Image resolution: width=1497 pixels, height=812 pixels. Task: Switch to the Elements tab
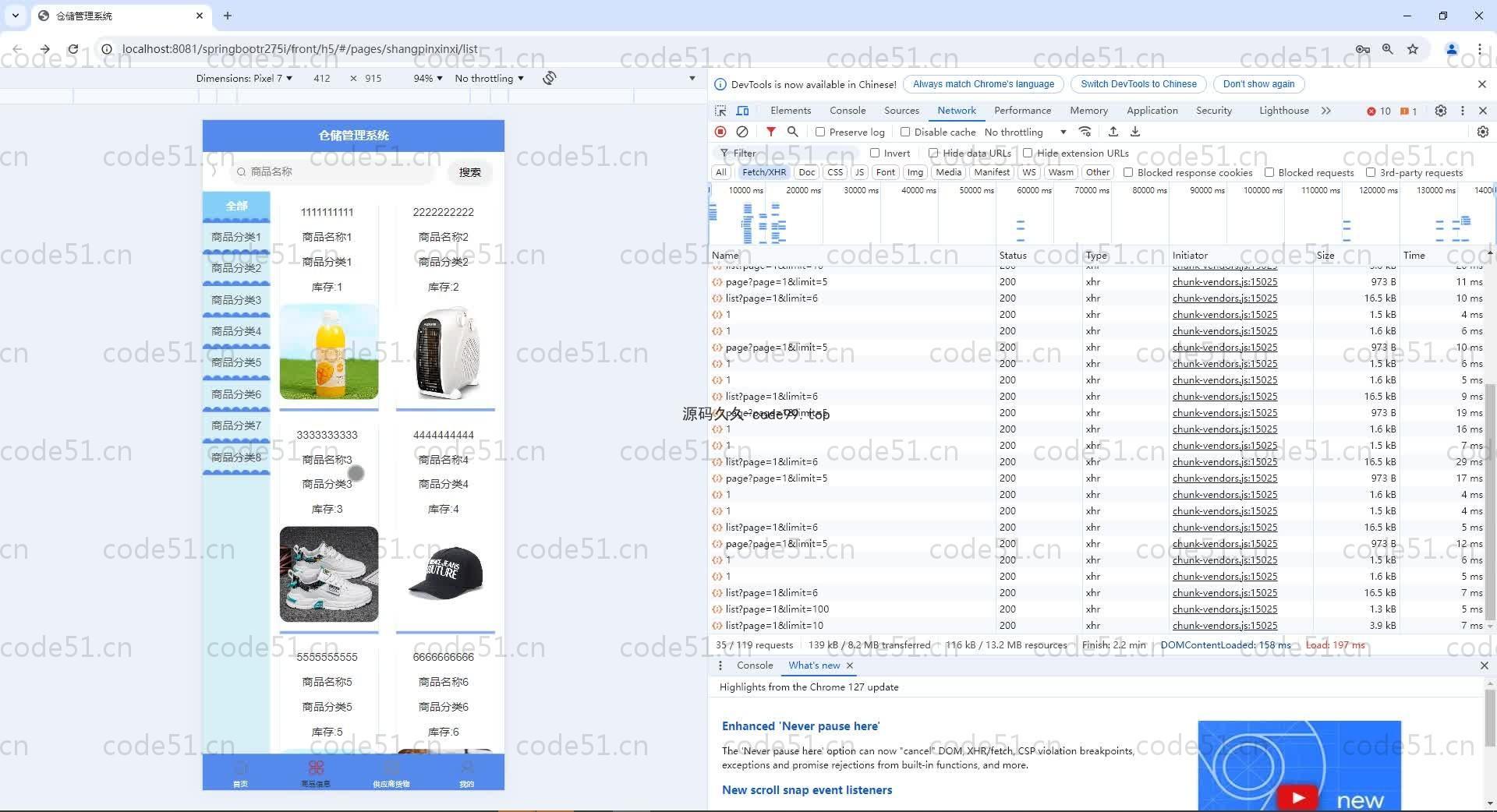point(791,111)
